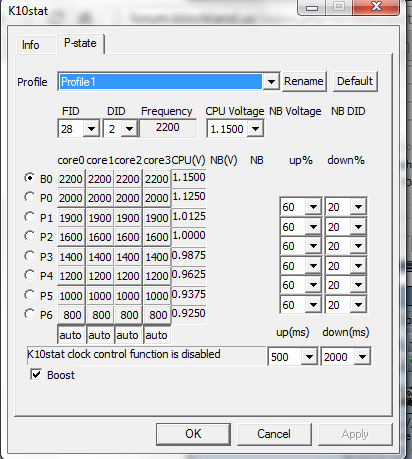Screen dimensions: 412x459
Task: Open the down% dropdown in the P0 row
Action: click(x=358, y=207)
